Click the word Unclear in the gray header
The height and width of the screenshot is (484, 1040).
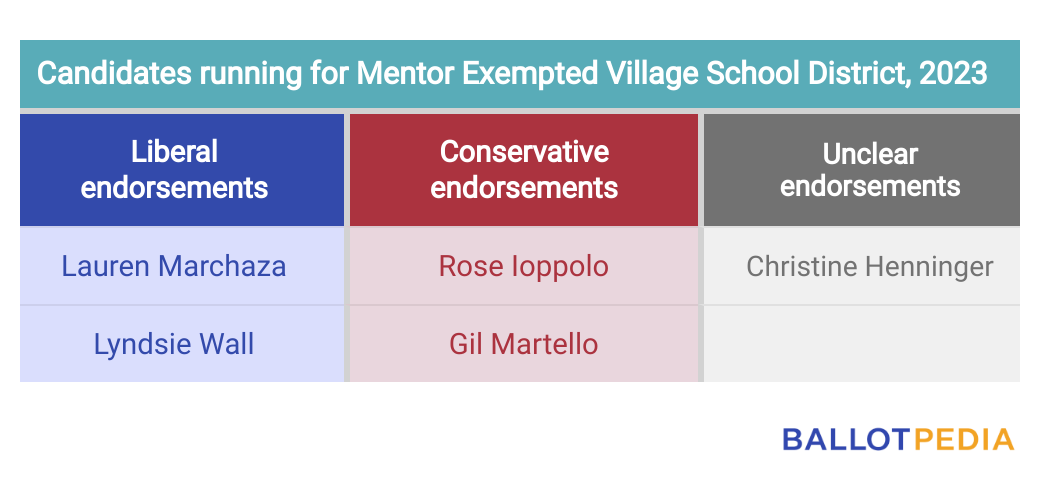click(869, 153)
